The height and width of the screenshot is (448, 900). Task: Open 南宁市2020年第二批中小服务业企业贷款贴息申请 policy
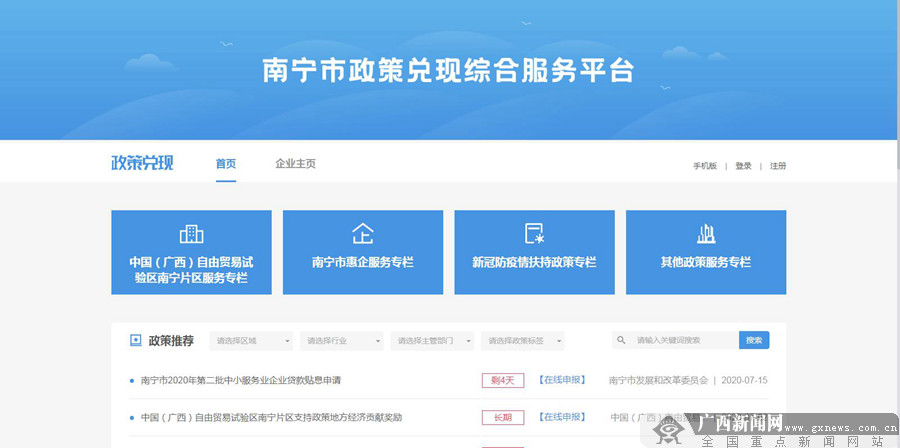point(240,380)
